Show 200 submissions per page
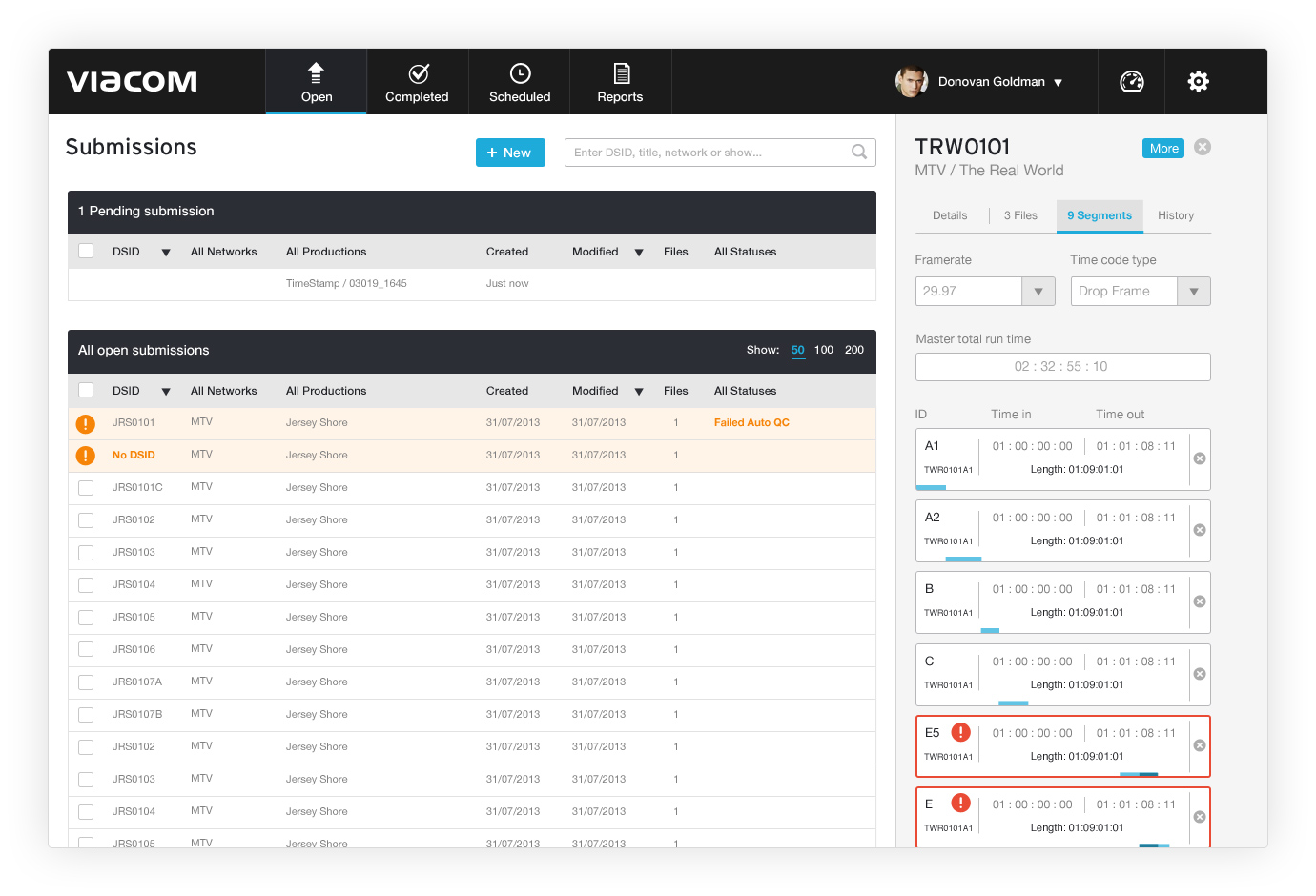The image size is (1316, 896). tap(854, 350)
